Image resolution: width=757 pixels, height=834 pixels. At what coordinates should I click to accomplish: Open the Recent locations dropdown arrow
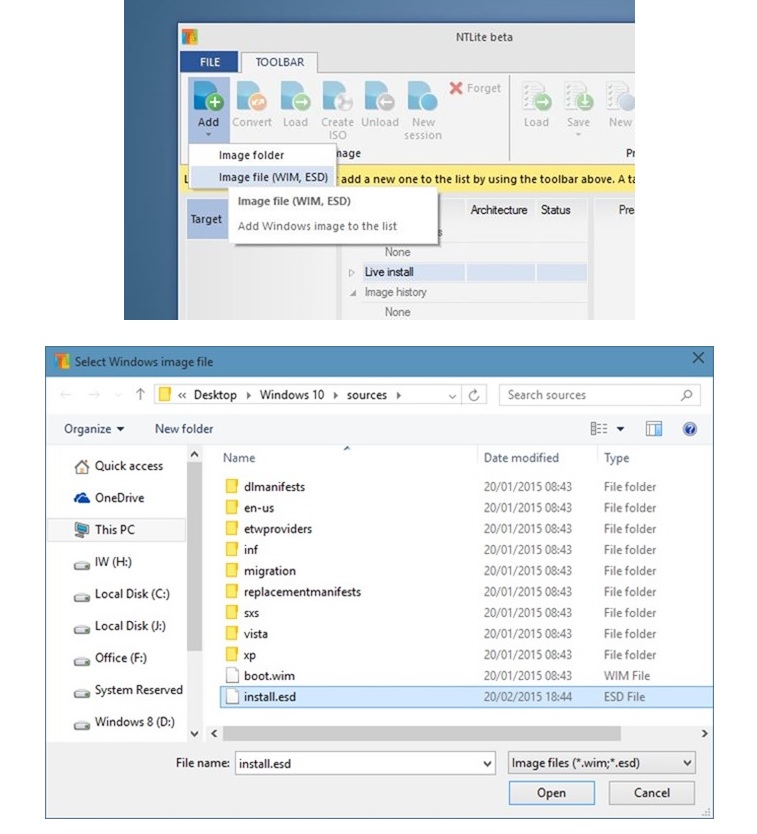118,395
